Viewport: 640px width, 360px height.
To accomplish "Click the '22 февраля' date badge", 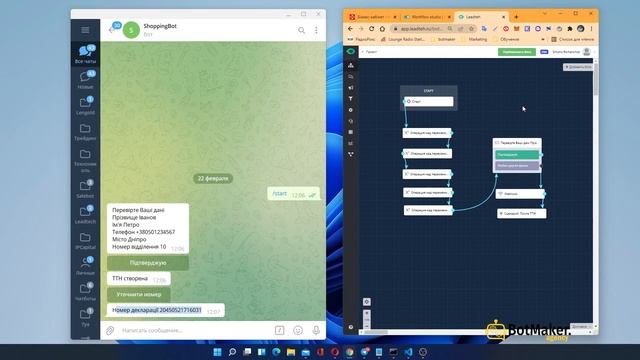I will tap(213, 178).
